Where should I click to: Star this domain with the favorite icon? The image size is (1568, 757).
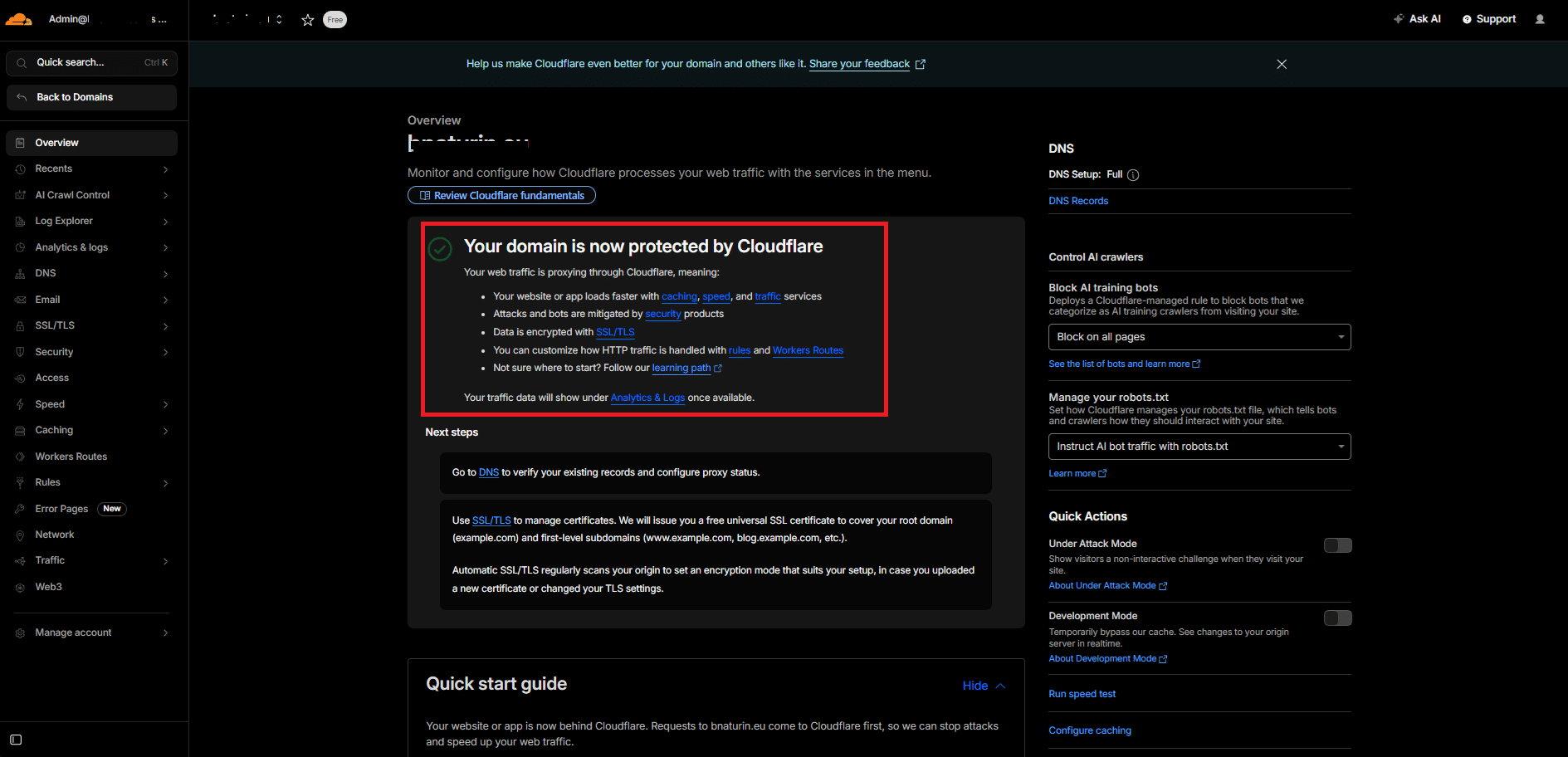307,20
